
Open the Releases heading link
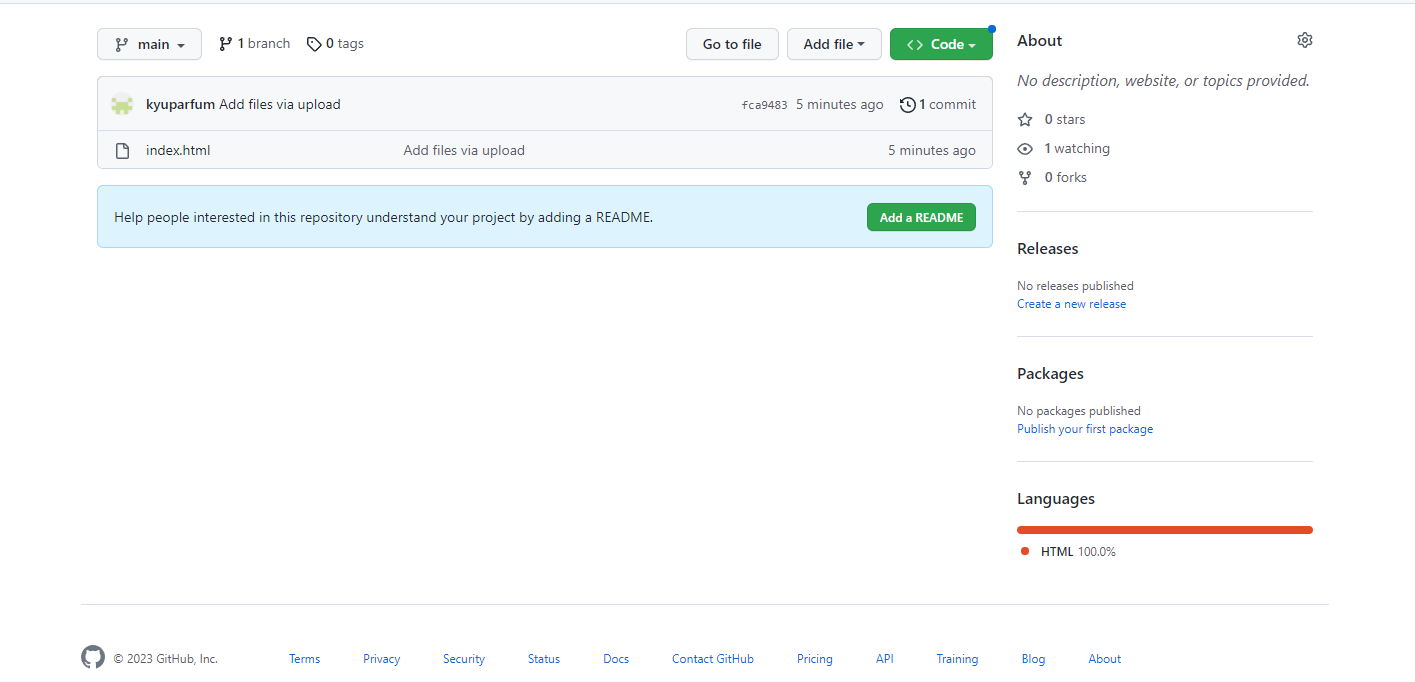pos(1048,248)
